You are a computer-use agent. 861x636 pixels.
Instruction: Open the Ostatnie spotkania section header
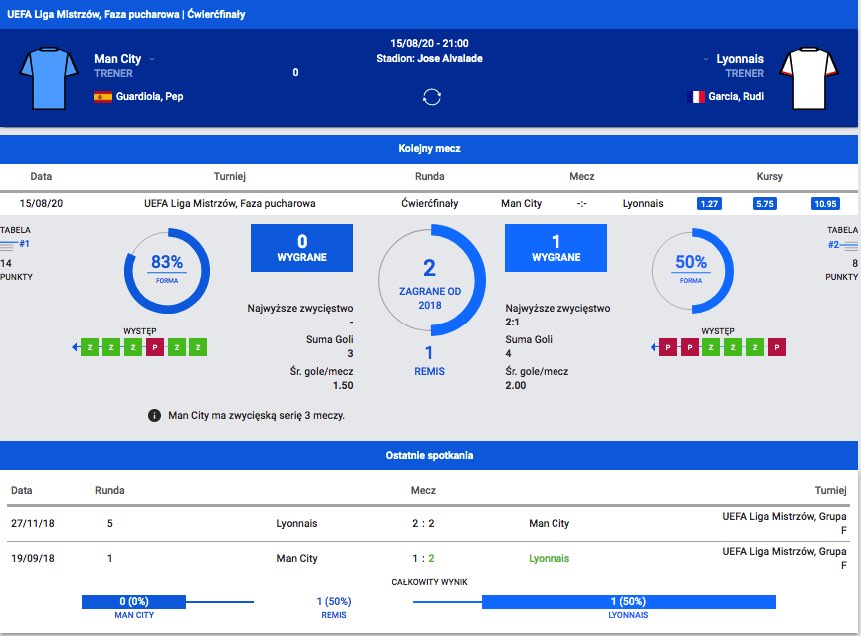[429, 455]
